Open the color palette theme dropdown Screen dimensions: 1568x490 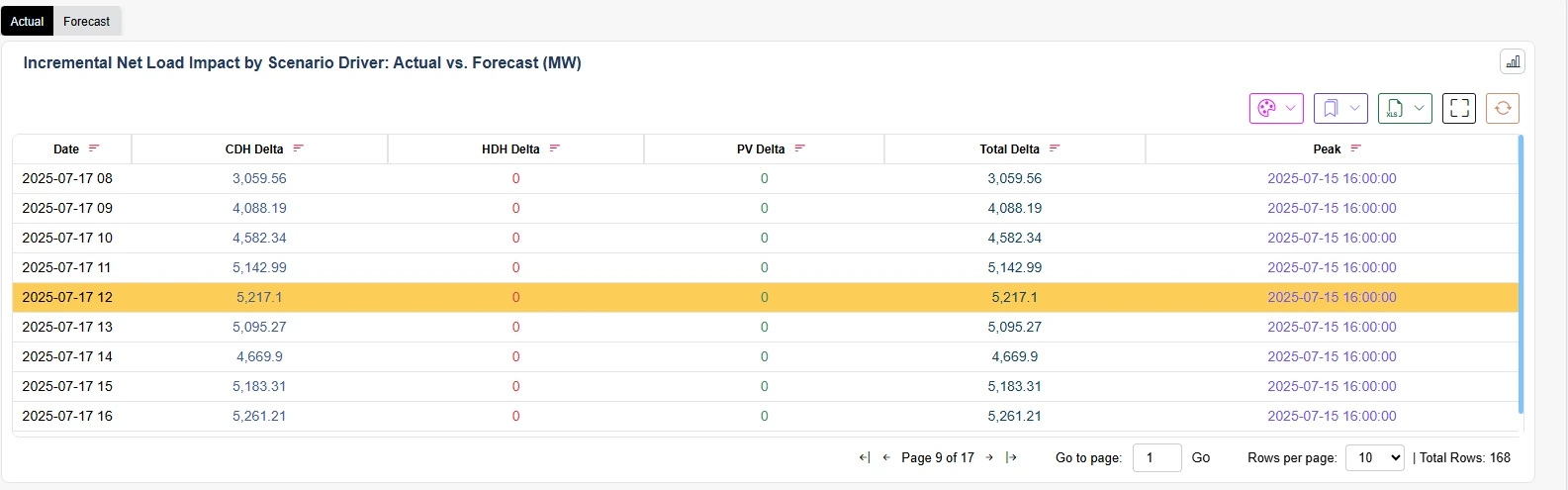(x=1276, y=108)
